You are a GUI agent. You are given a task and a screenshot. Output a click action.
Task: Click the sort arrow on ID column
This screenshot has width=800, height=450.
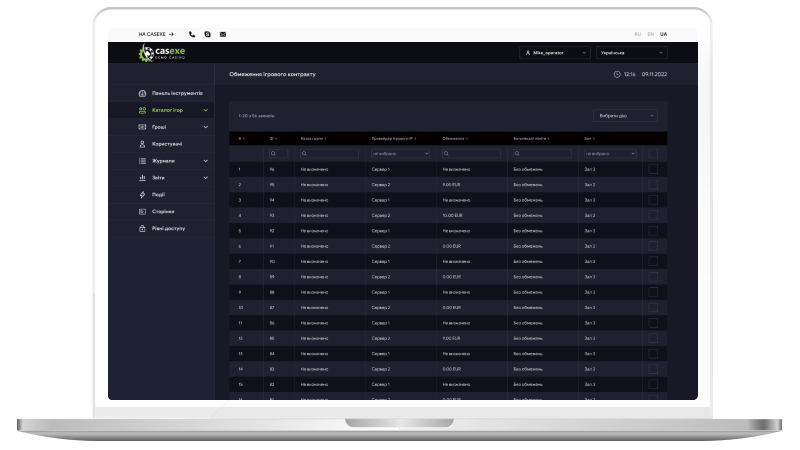(276, 139)
